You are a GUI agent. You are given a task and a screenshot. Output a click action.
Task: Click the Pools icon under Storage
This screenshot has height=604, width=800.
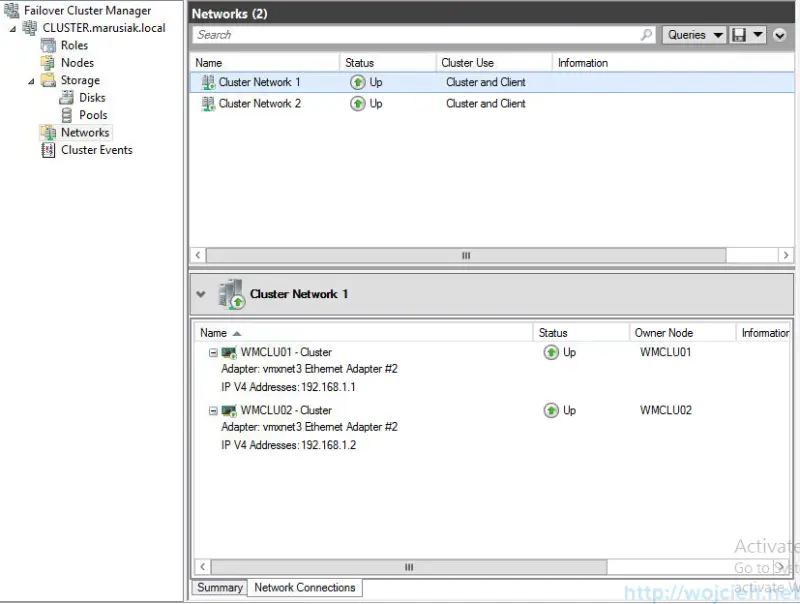pos(67,115)
